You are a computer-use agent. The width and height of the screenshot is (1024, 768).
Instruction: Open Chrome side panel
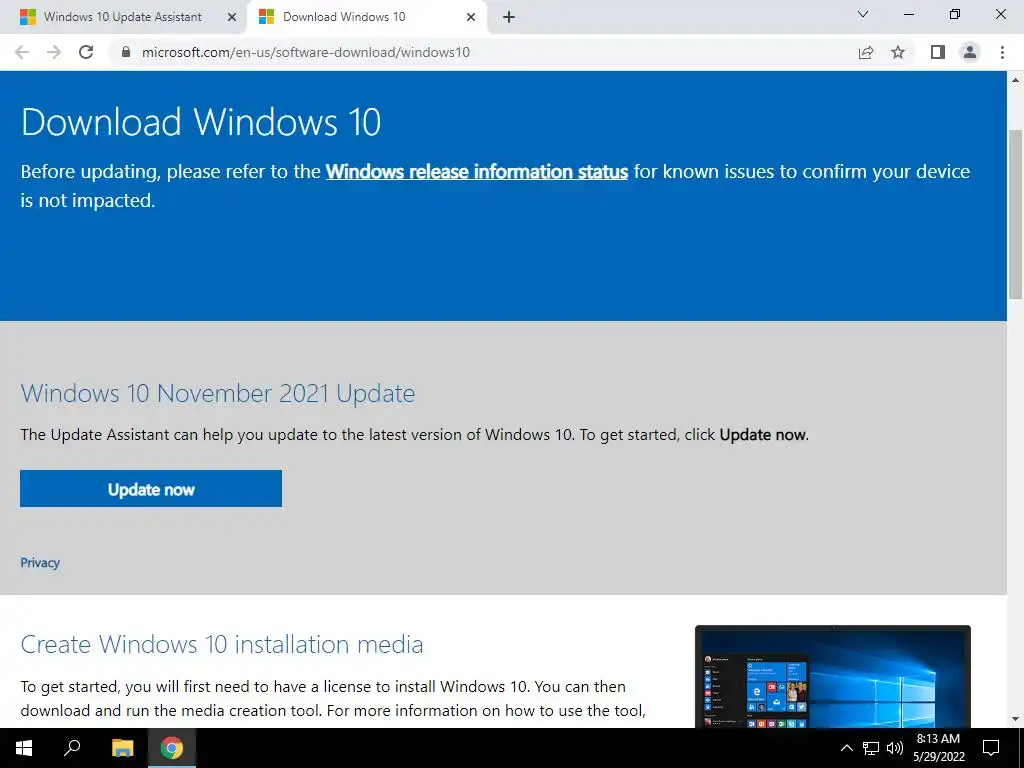[938, 52]
